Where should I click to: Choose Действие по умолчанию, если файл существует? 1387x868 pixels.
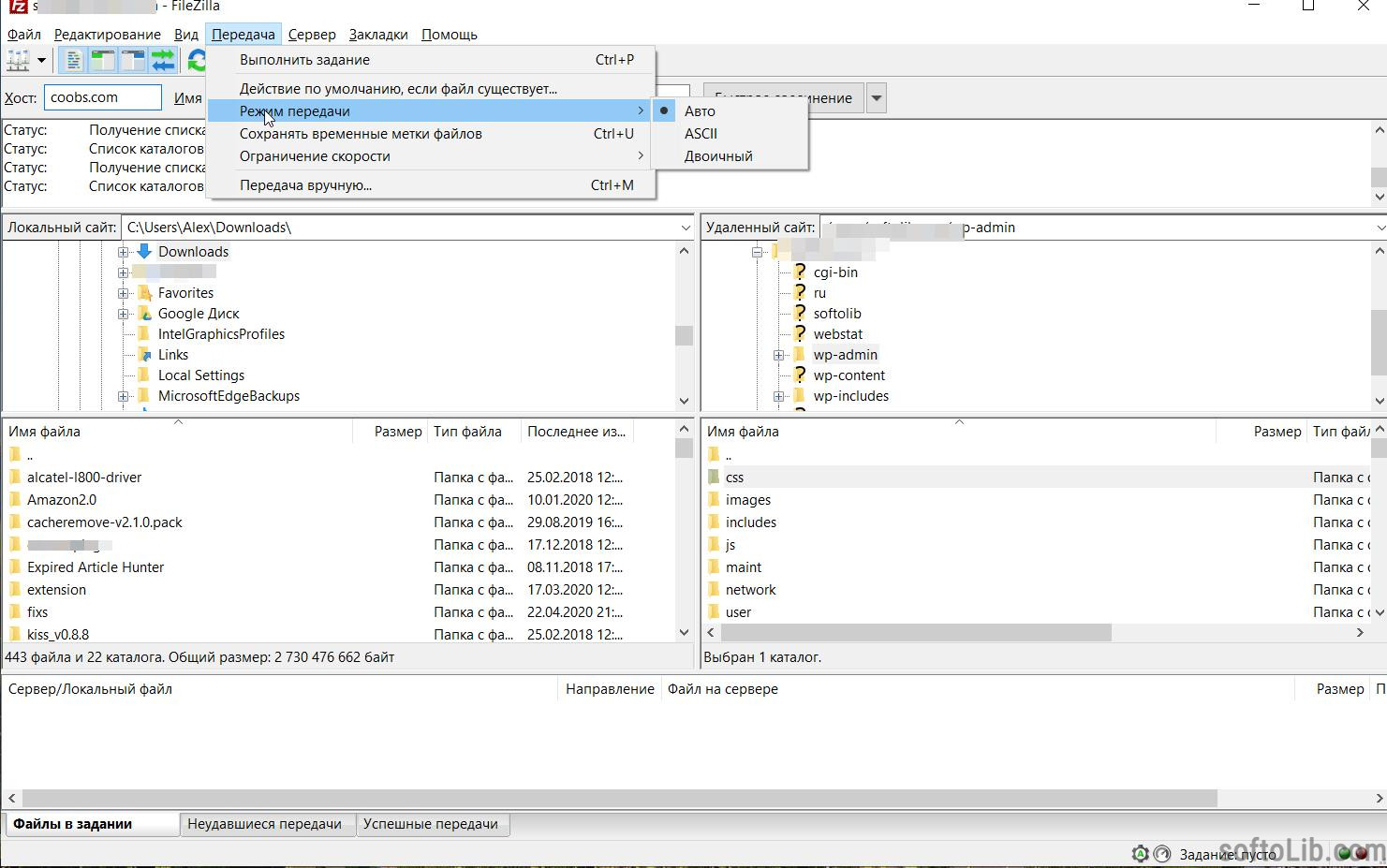pyautogui.click(x=430, y=88)
